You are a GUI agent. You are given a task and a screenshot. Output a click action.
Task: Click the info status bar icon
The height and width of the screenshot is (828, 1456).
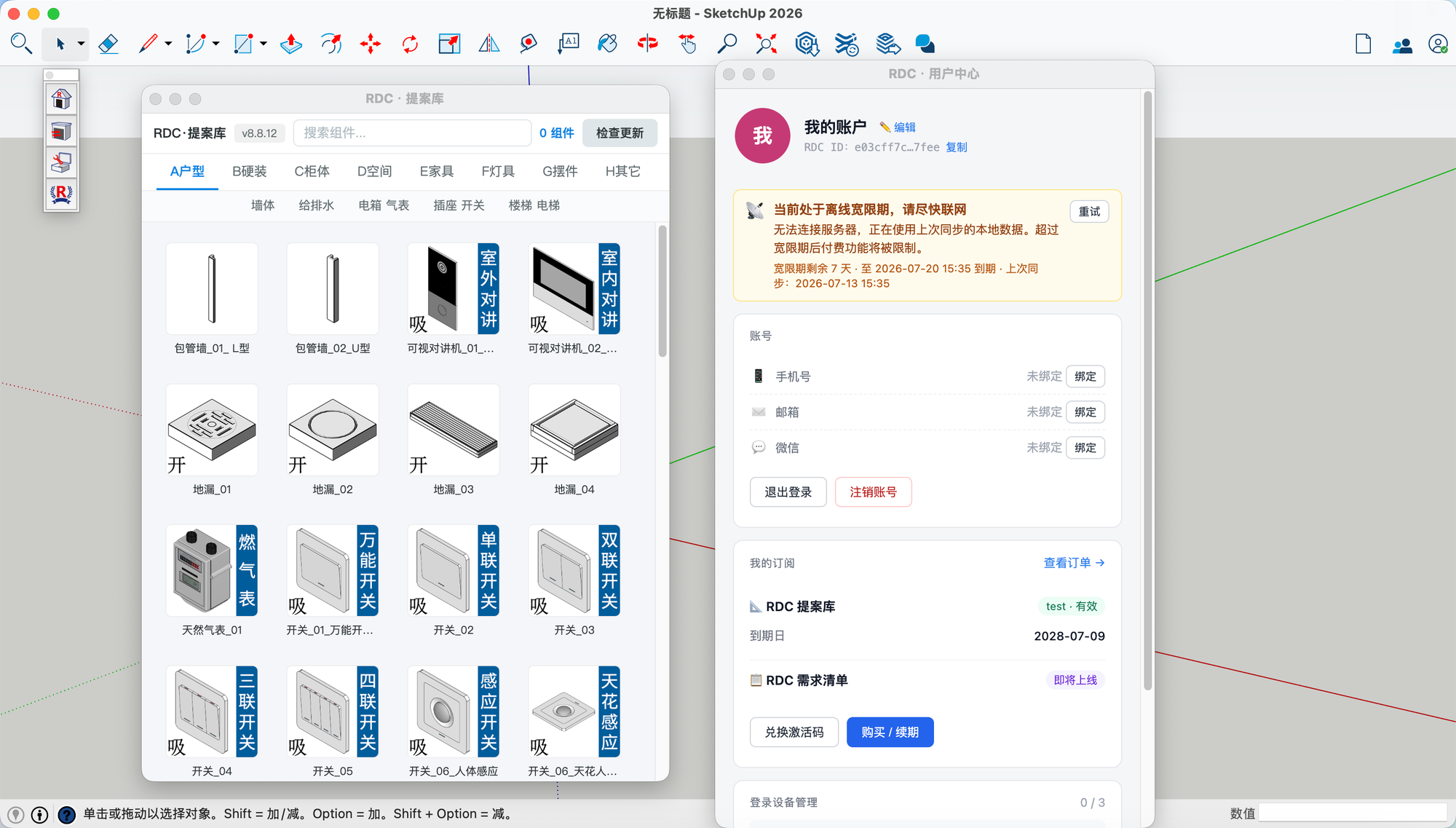(x=40, y=814)
